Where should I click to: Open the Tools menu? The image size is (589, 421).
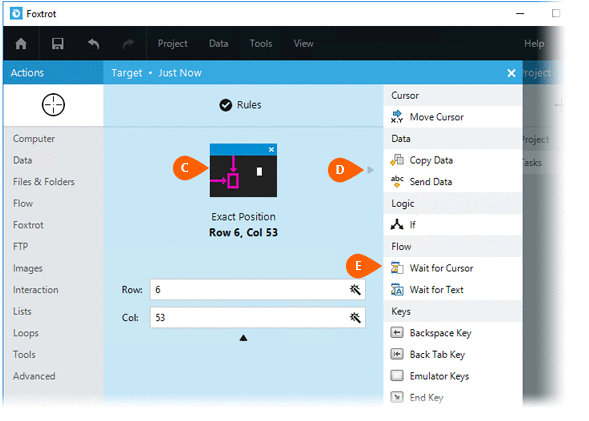(261, 44)
